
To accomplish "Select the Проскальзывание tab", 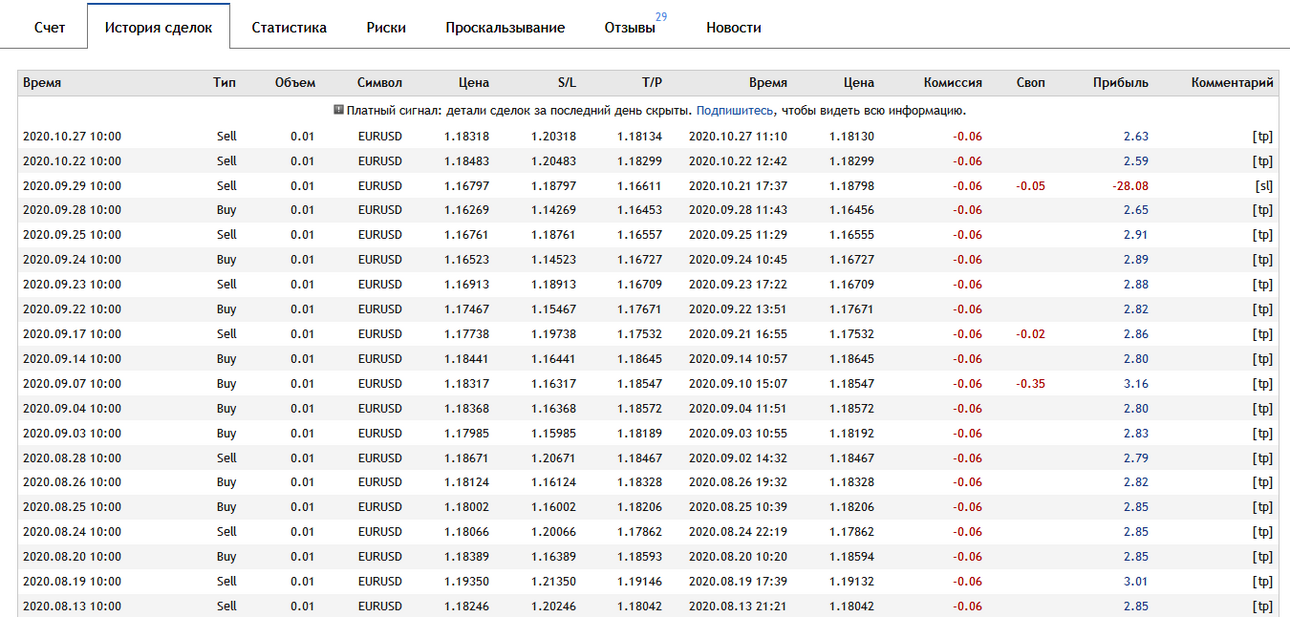I will click(505, 28).
